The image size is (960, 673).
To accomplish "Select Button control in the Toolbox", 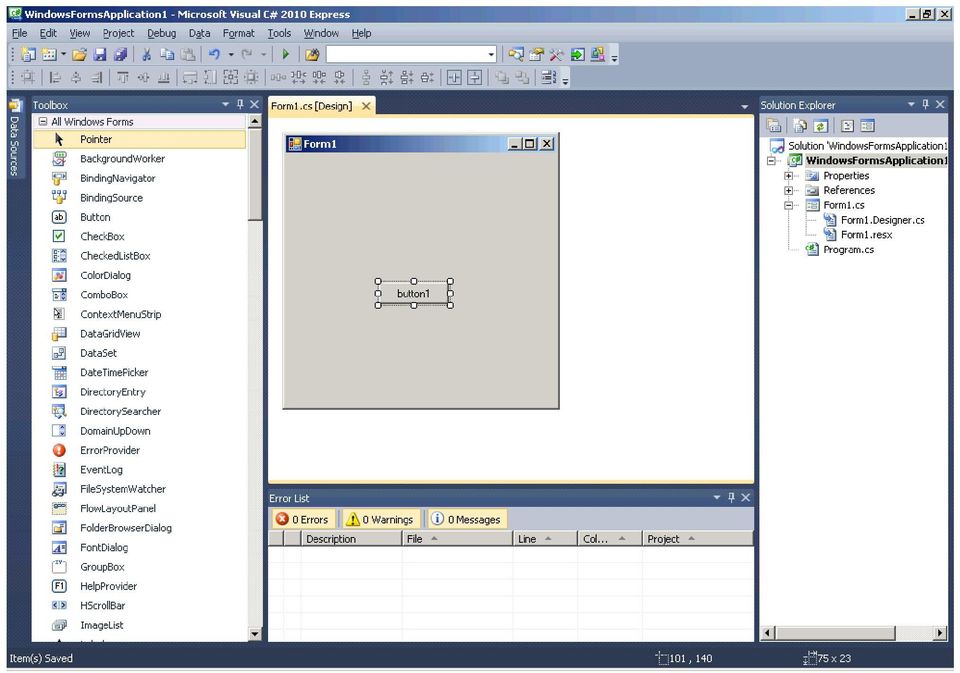I will (138, 217).
